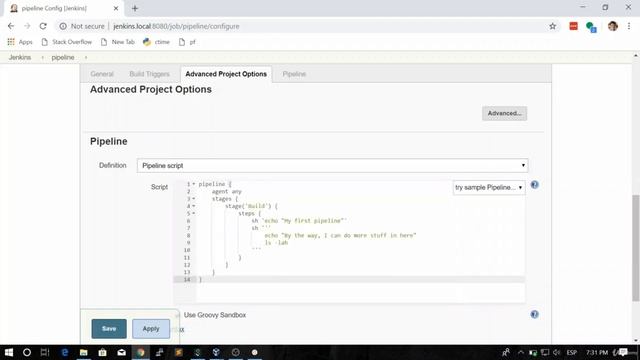Open the notification center icon

pyautogui.click(x=623, y=352)
